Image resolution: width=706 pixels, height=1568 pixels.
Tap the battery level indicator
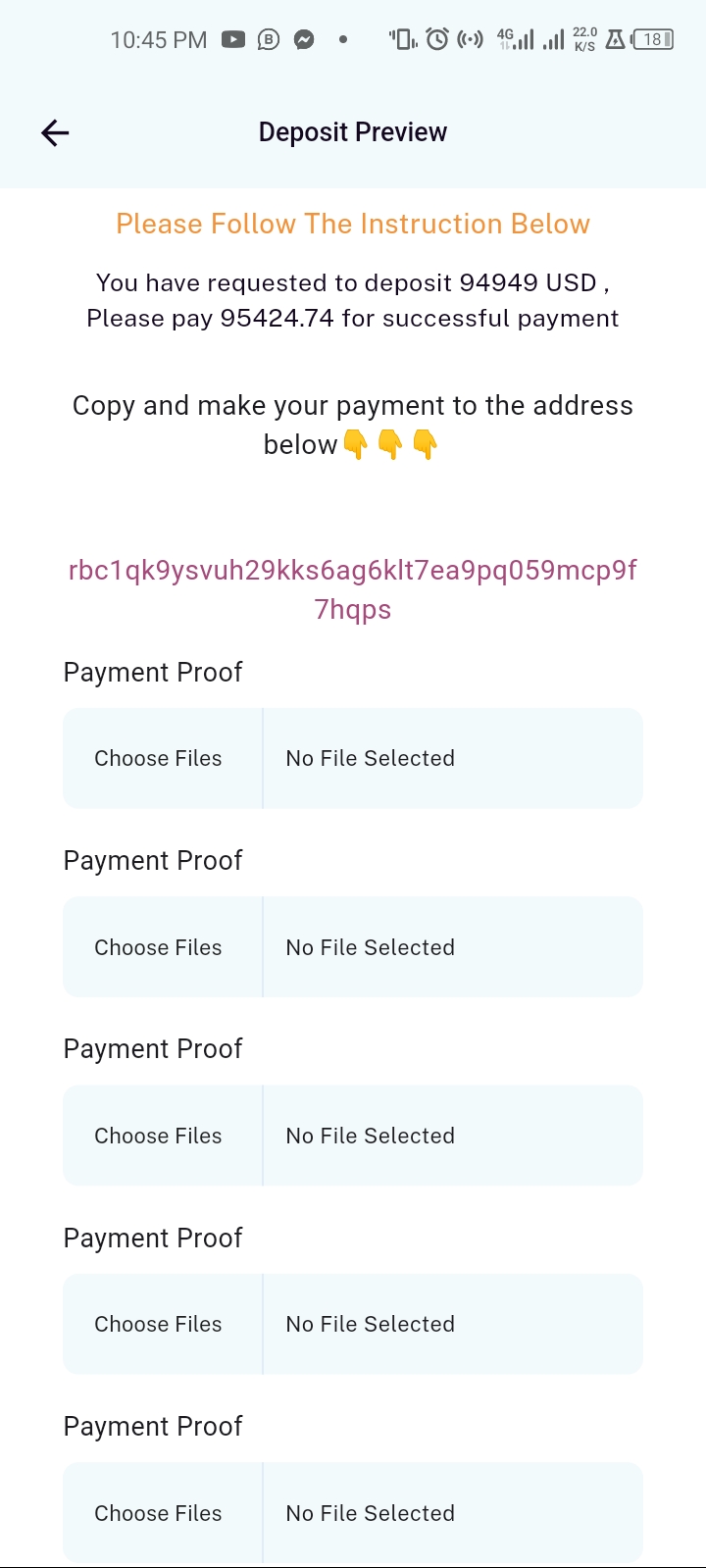[x=653, y=40]
